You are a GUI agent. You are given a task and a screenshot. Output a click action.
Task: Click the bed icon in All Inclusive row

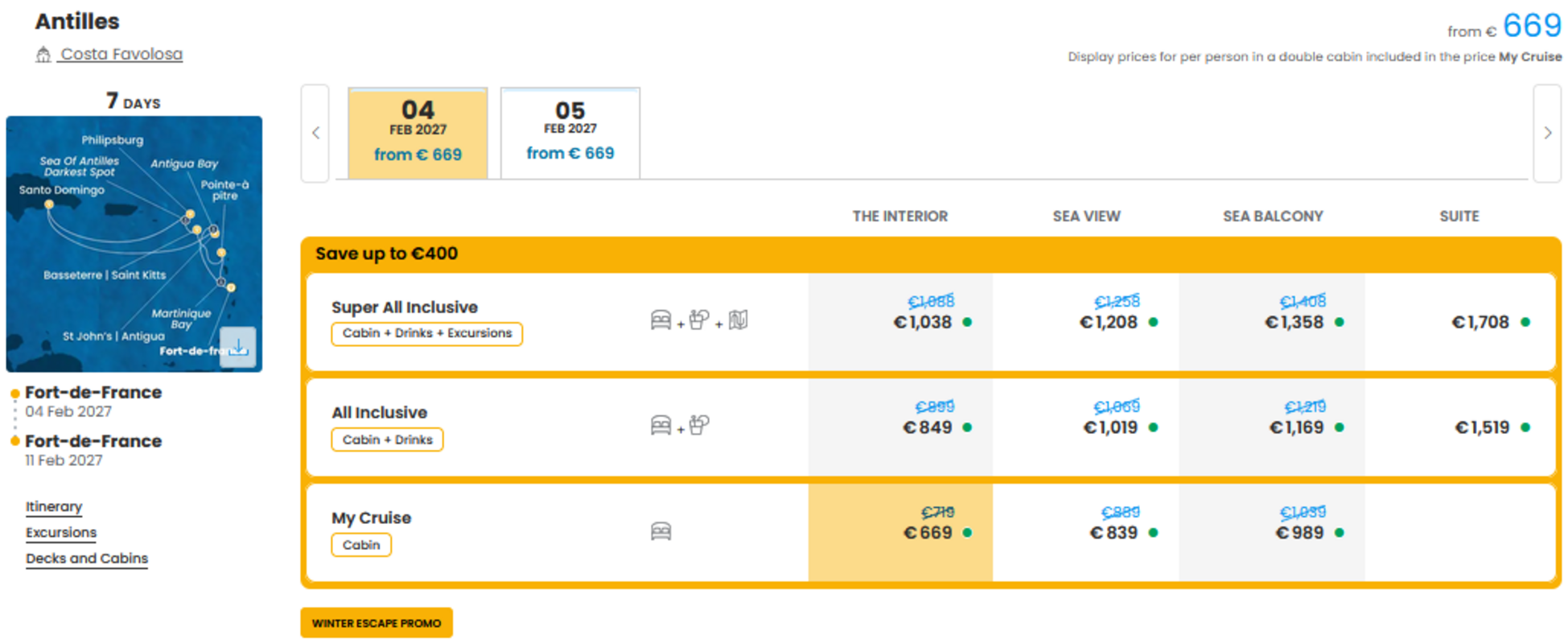[661, 426]
